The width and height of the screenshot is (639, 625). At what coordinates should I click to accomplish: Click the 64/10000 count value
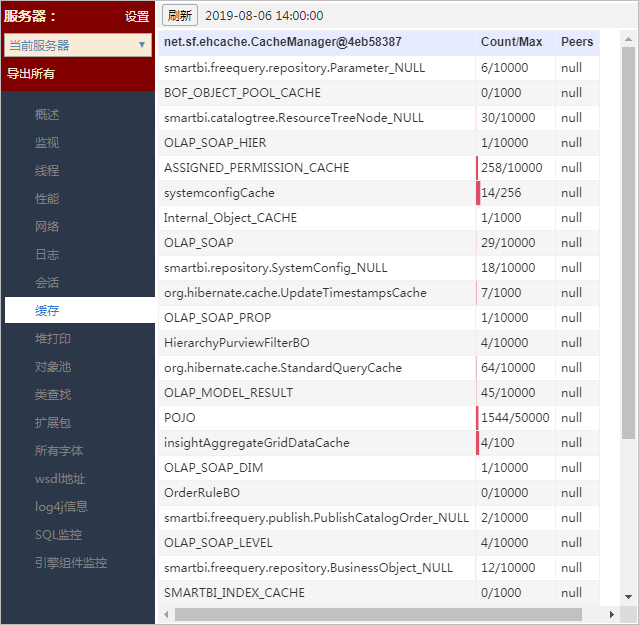(x=508, y=368)
